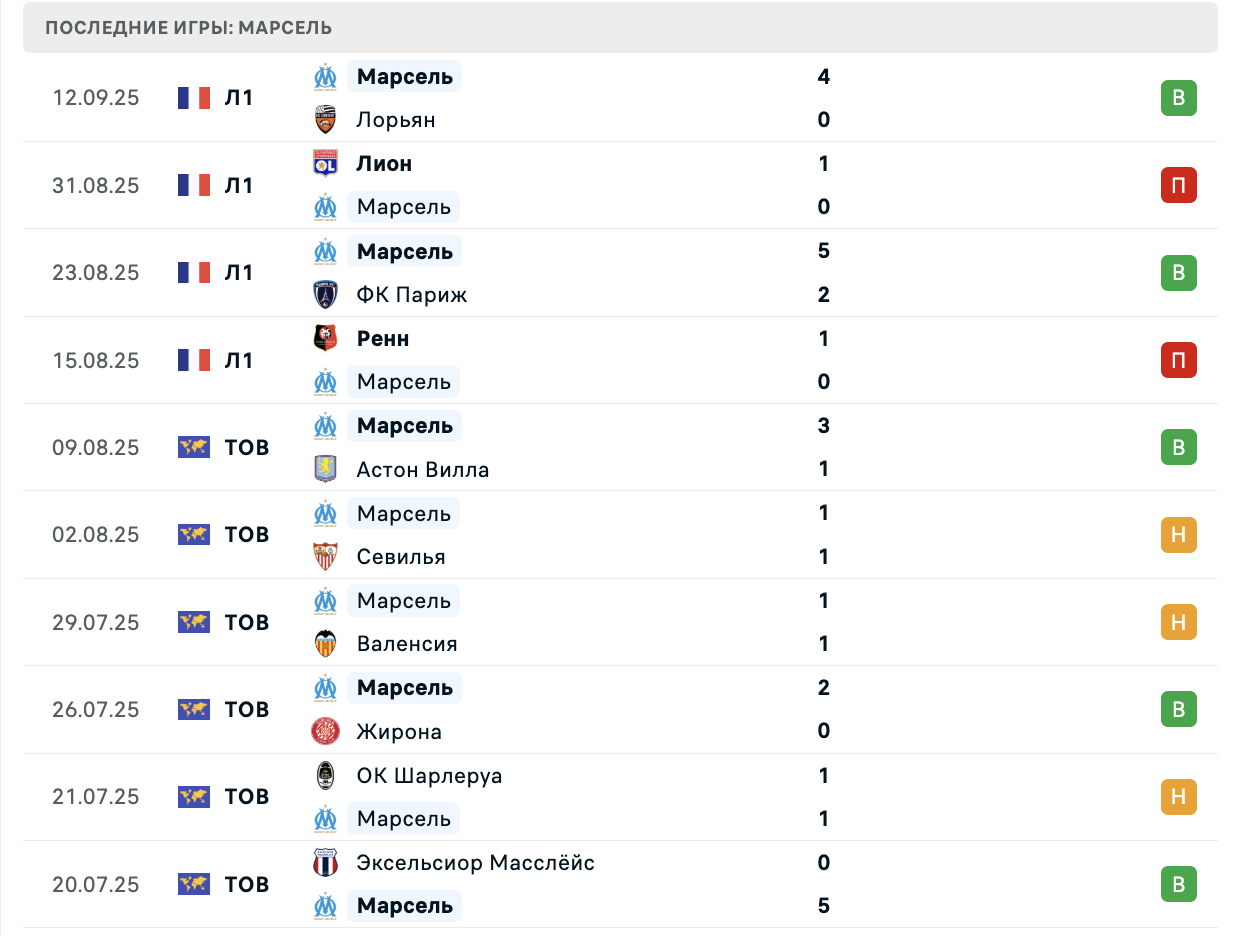The image size is (1240, 936).
Task: Open the Эксельсиор Масслёйс team link
Action: (476, 862)
